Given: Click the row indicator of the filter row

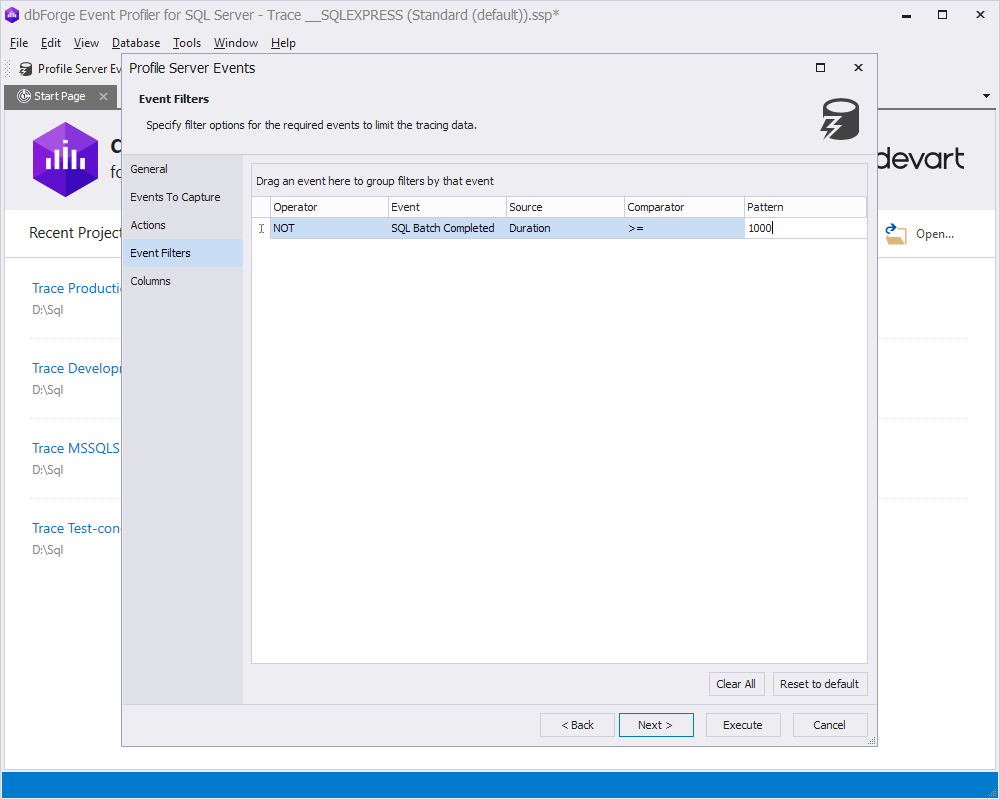Looking at the screenshot, I should click(x=261, y=228).
